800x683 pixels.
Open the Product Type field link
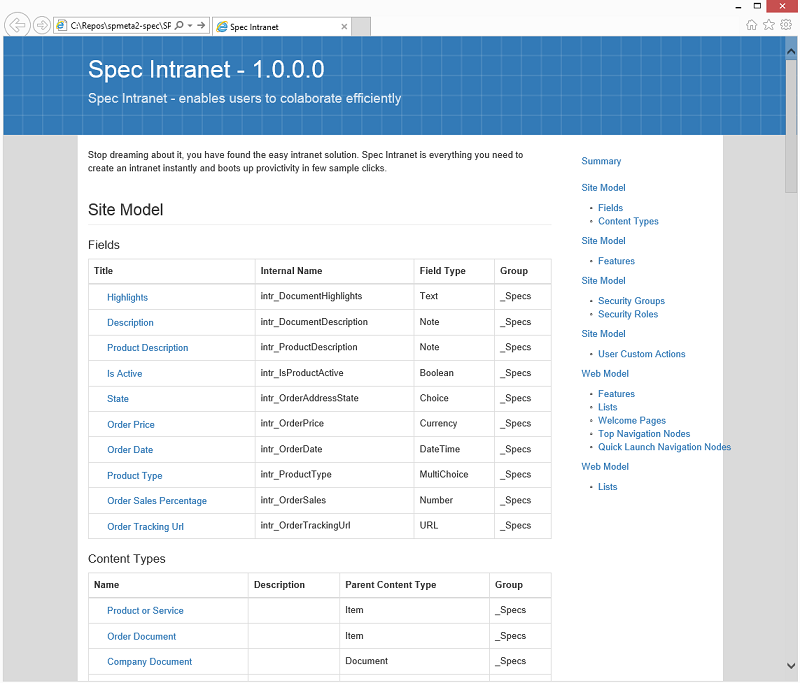pos(135,476)
